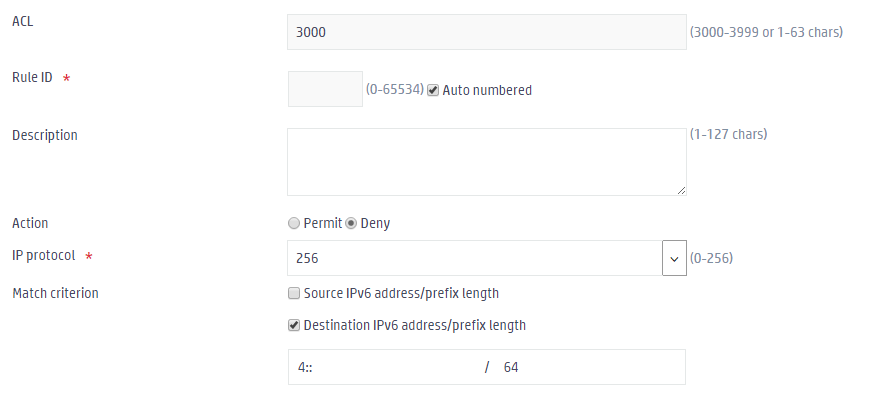Select the Deny action radio button
Screen dimensions: 875x396
point(351,223)
